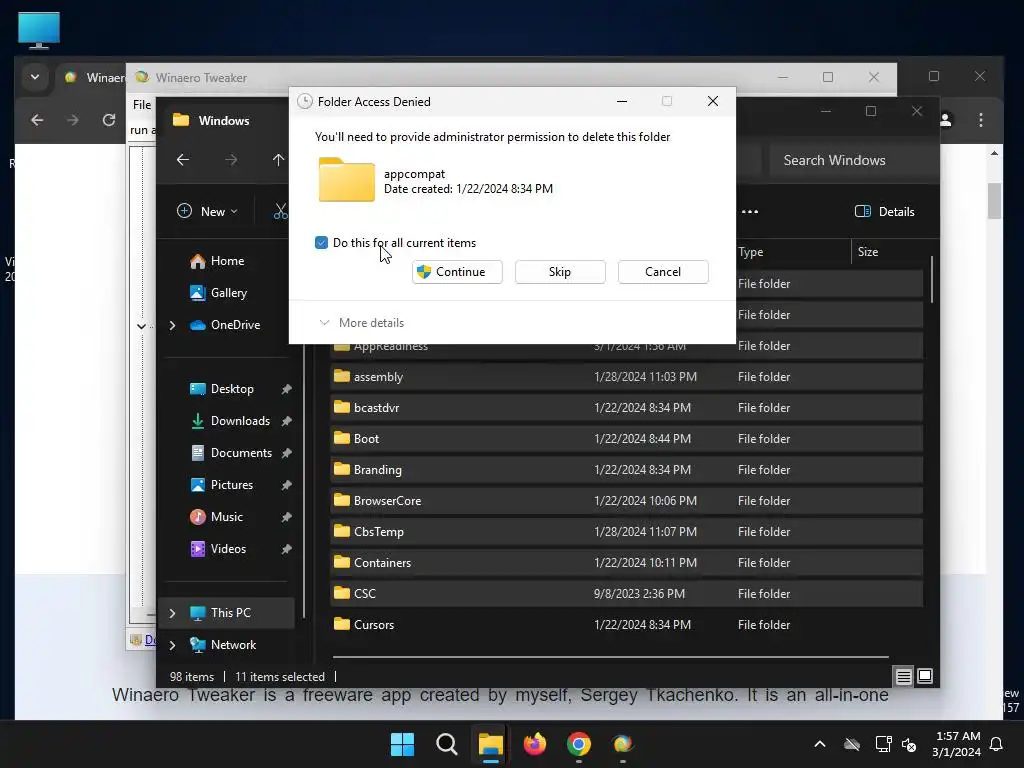The image size is (1024, 768).
Task: Open Documents quick access folder
Action: [x=240, y=453]
